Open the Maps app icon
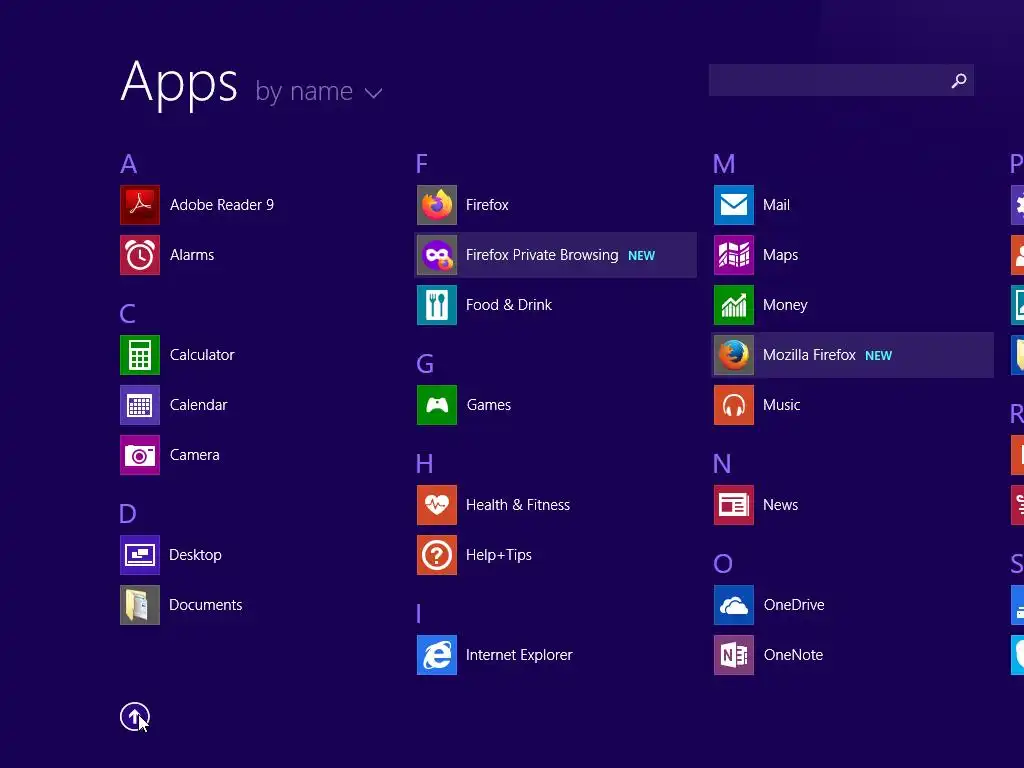 [734, 255]
